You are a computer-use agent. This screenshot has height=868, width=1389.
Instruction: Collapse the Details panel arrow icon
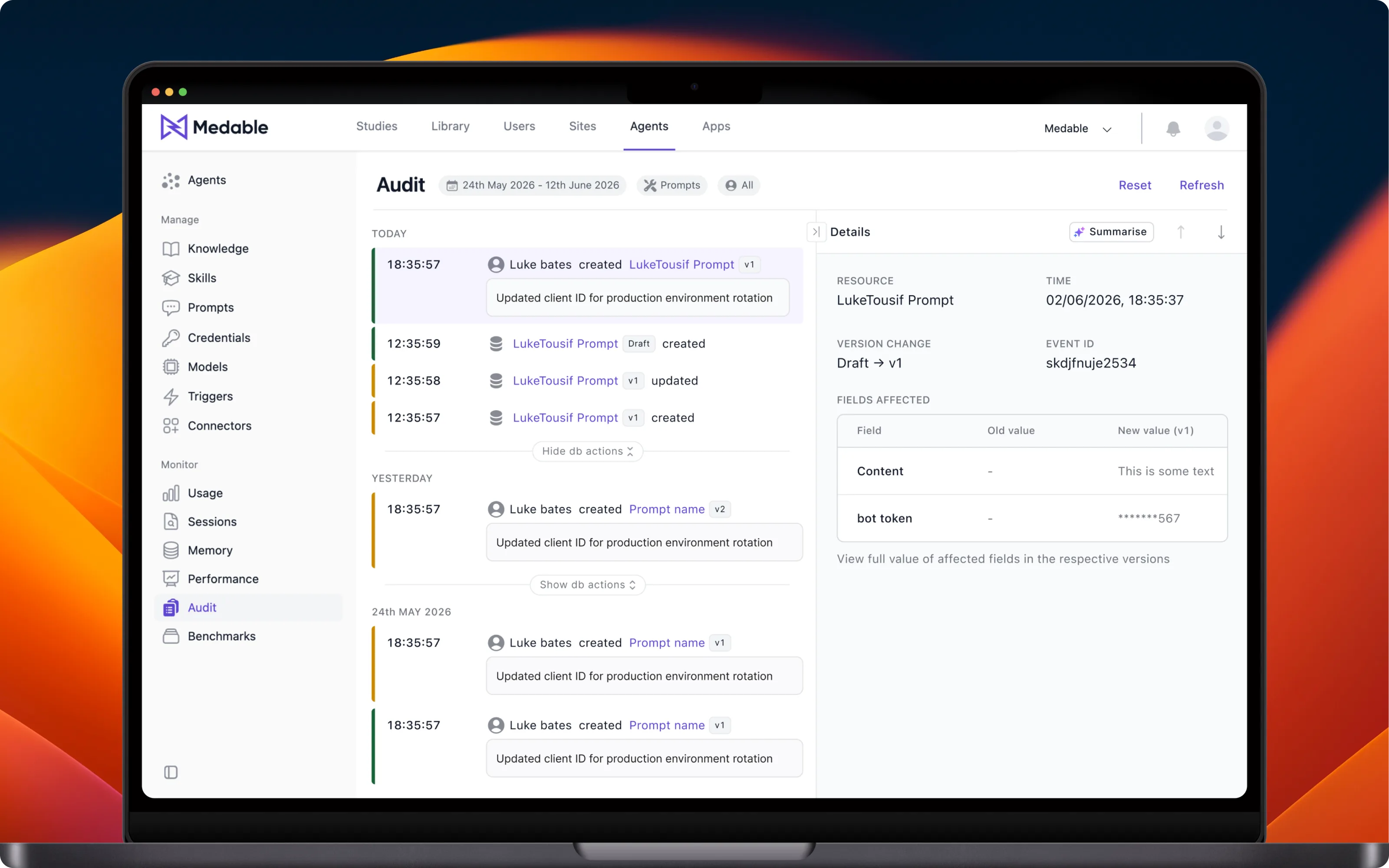tap(816, 232)
